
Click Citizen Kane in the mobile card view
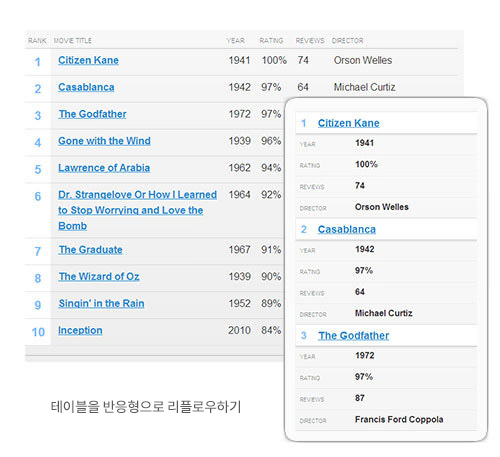point(348,123)
